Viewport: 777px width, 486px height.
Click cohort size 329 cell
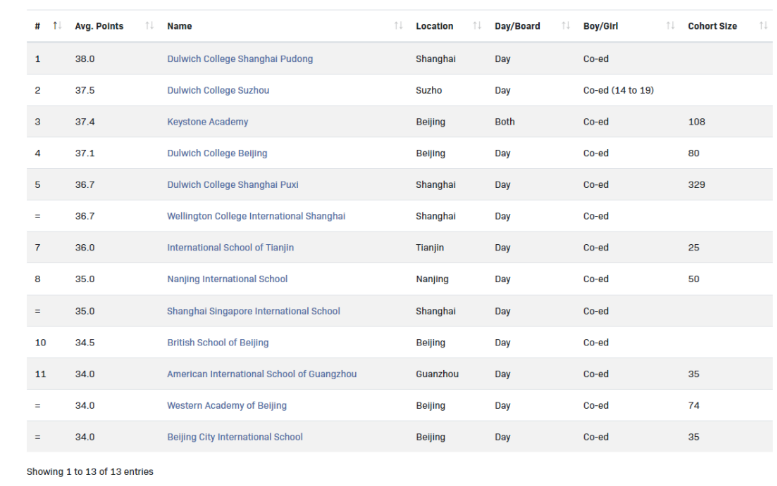tap(696, 184)
